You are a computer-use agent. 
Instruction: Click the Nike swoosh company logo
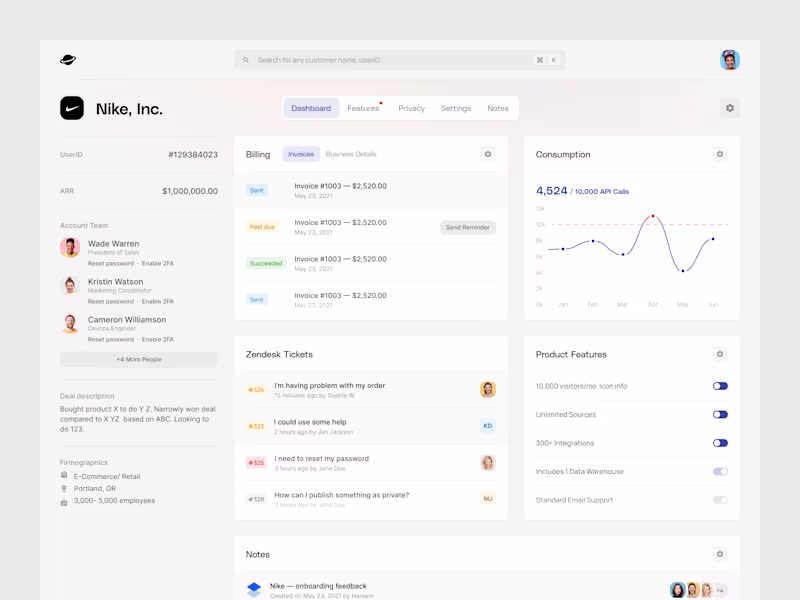[x=72, y=108]
